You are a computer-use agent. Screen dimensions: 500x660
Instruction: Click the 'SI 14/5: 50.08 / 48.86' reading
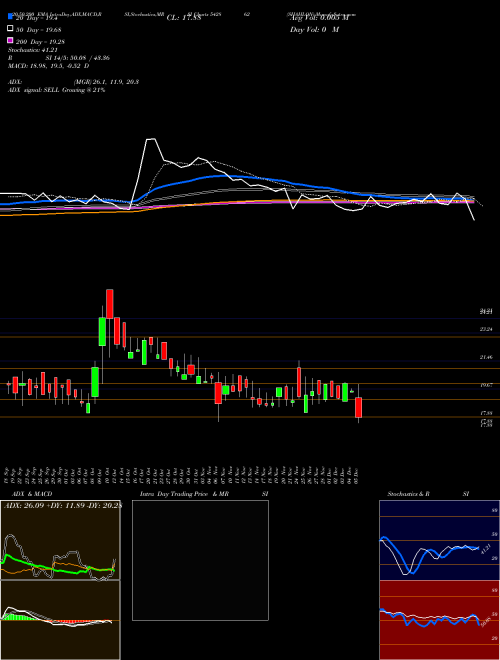pos(80,58)
